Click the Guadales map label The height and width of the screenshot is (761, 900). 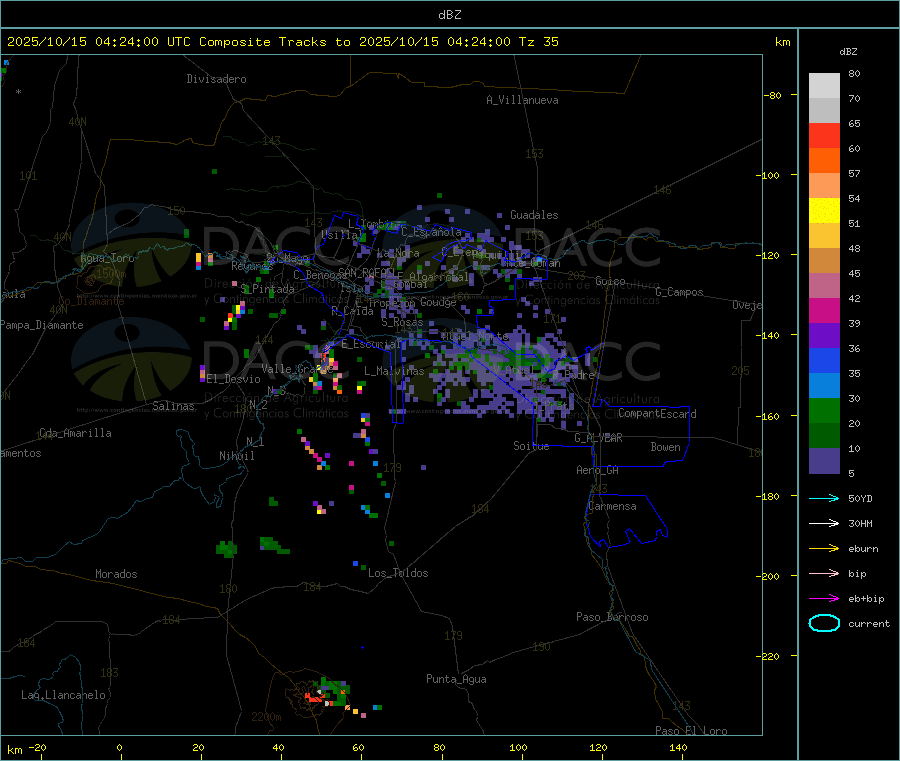pyautogui.click(x=534, y=215)
